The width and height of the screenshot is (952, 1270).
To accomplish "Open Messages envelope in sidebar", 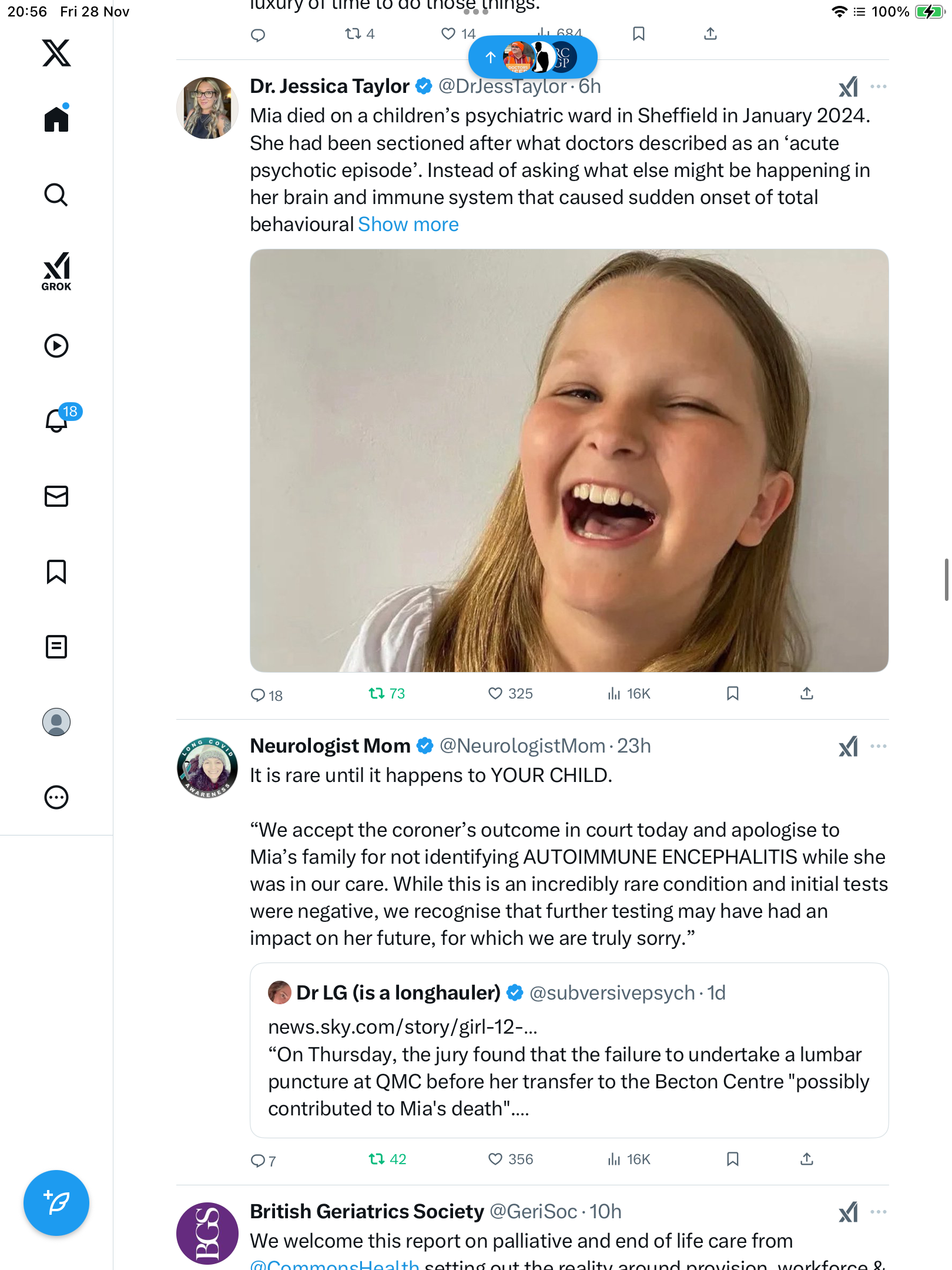I will (x=56, y=496).
